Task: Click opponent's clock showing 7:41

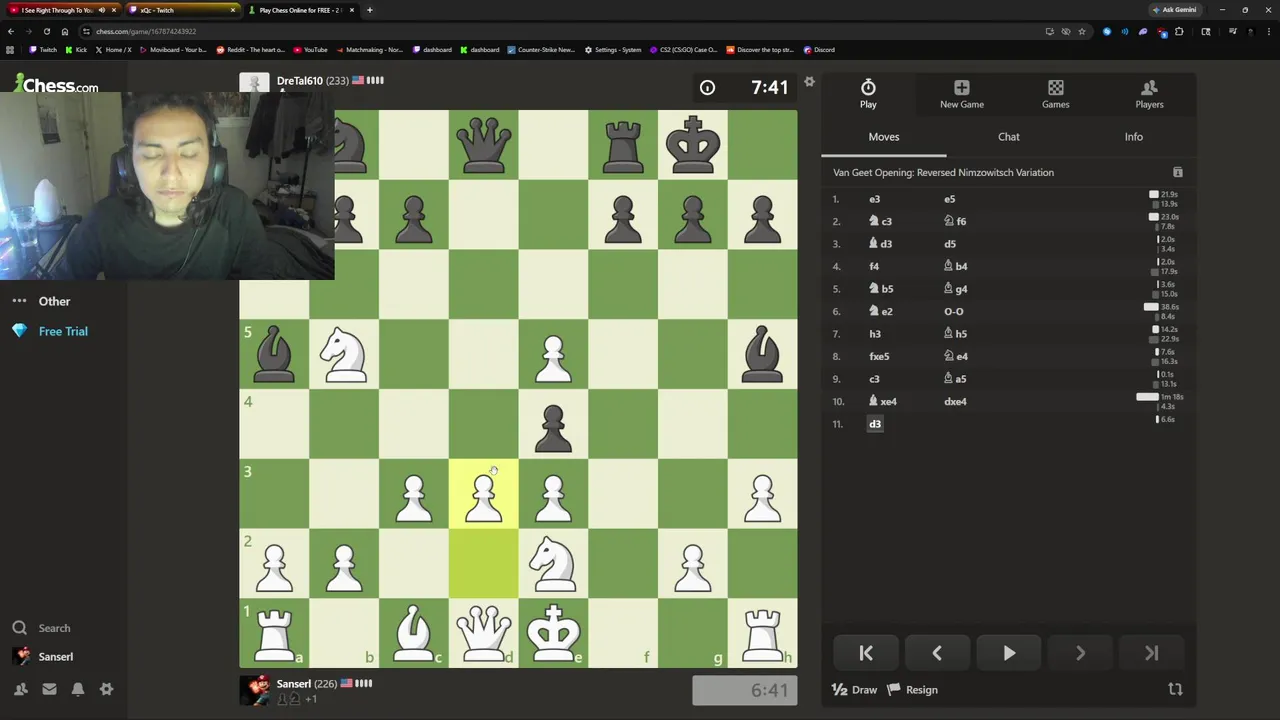Action: tap(745, 87)
